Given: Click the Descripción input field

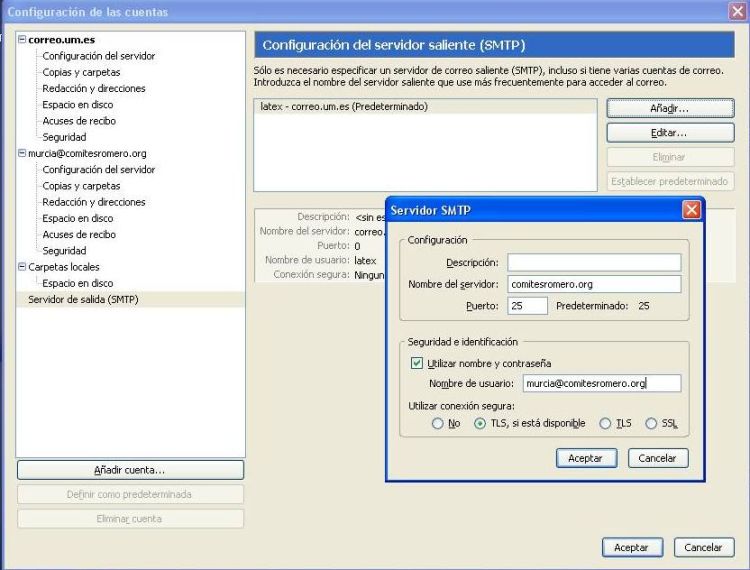Looking at the screenshot, I should (x=593, y=262).
